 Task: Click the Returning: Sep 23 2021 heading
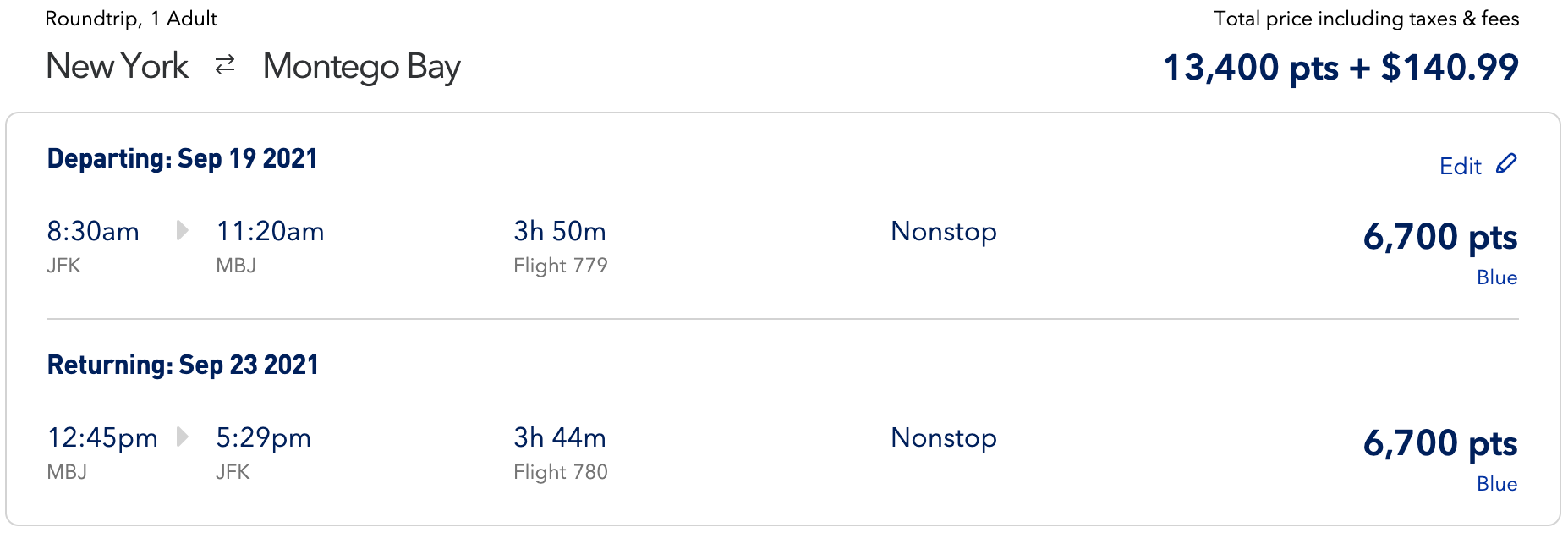[x=183, y=365]
